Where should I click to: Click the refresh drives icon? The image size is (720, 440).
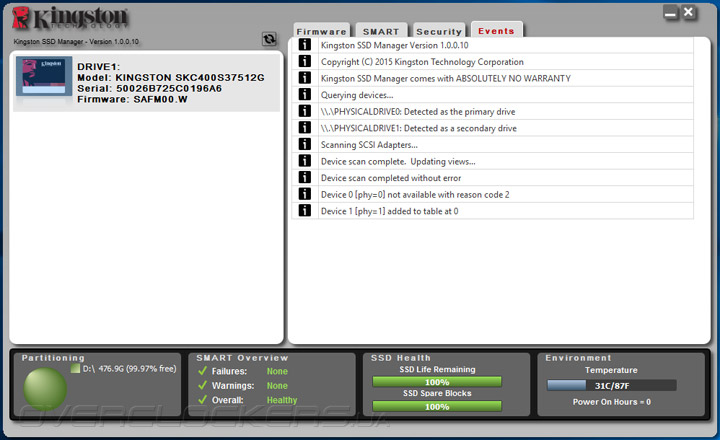point(269,39)
